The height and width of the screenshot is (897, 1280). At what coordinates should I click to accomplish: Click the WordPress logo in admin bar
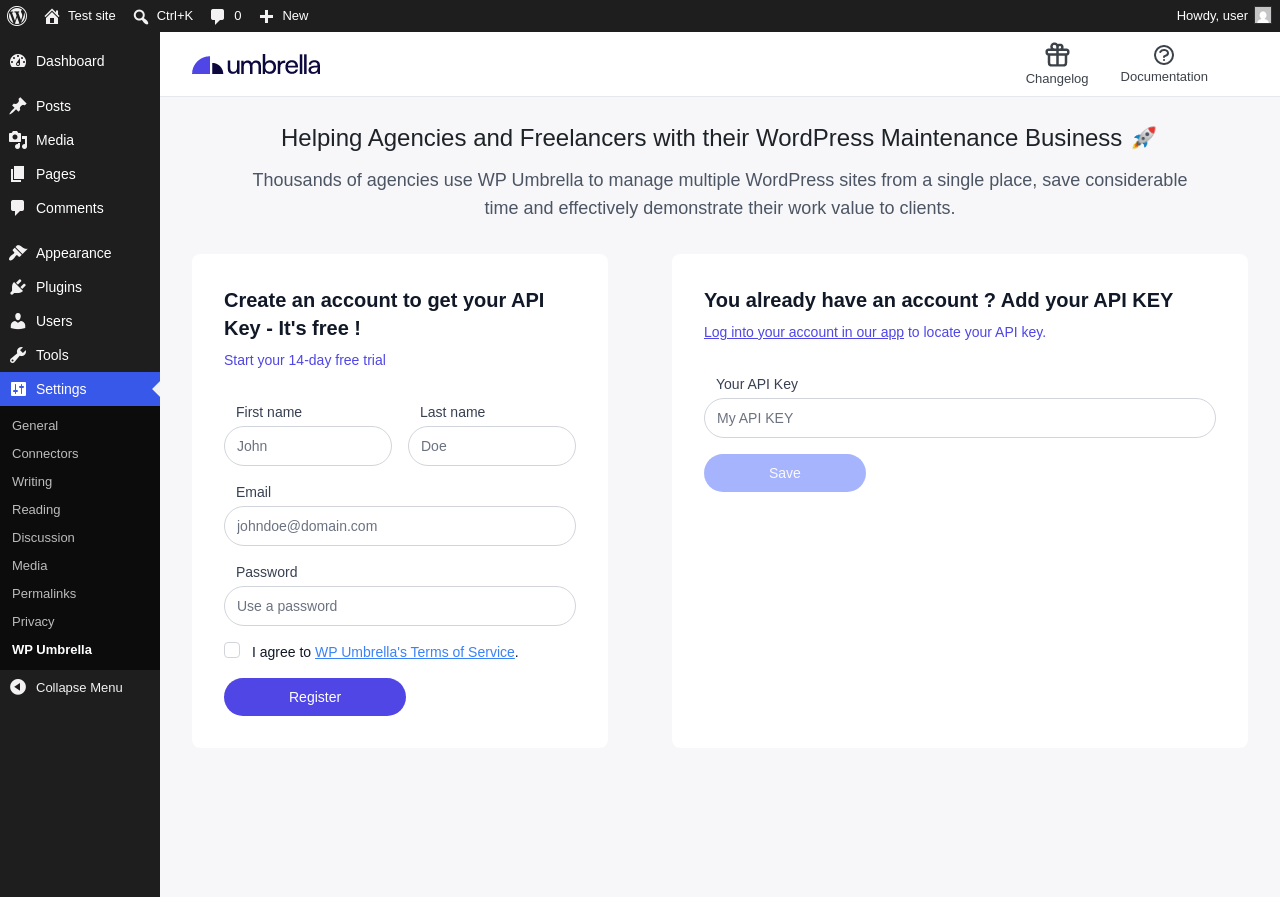coord(17,16)
